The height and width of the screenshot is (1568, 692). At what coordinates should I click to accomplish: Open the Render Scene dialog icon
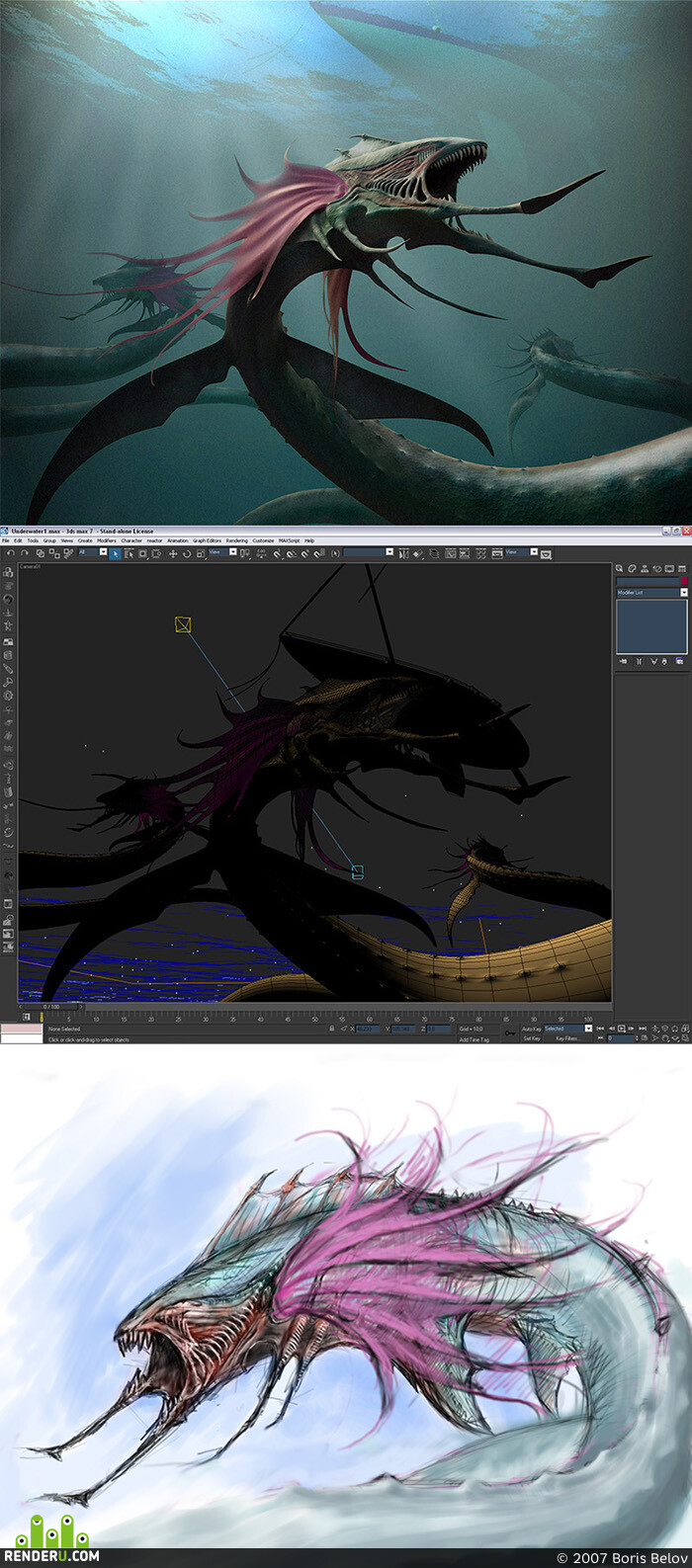click(496, 553)
